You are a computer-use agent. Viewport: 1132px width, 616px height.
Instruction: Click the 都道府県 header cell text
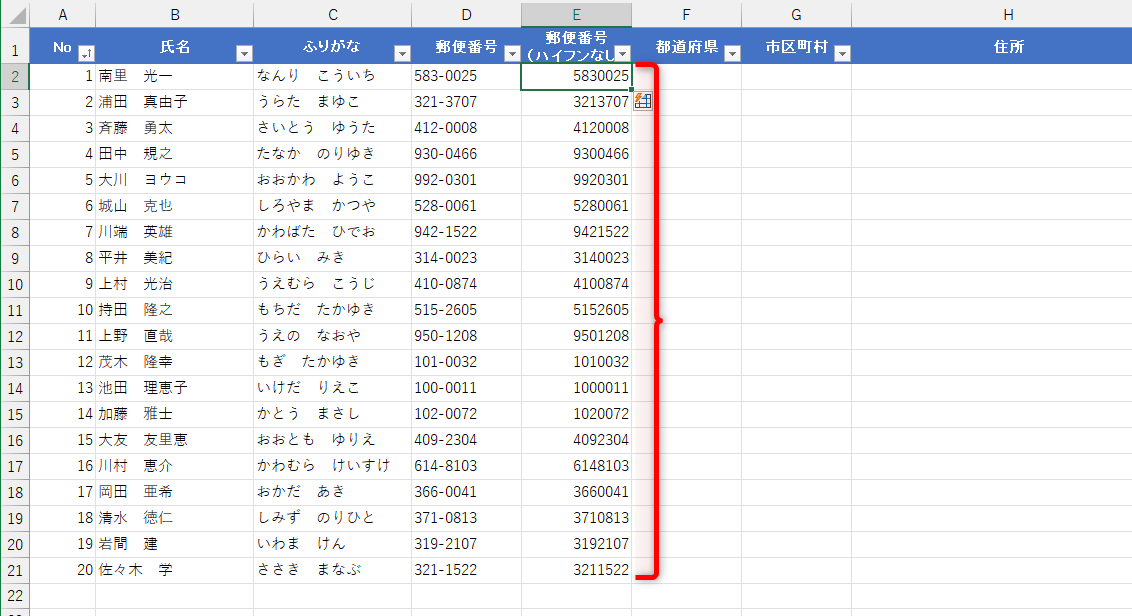click(687, 46)
